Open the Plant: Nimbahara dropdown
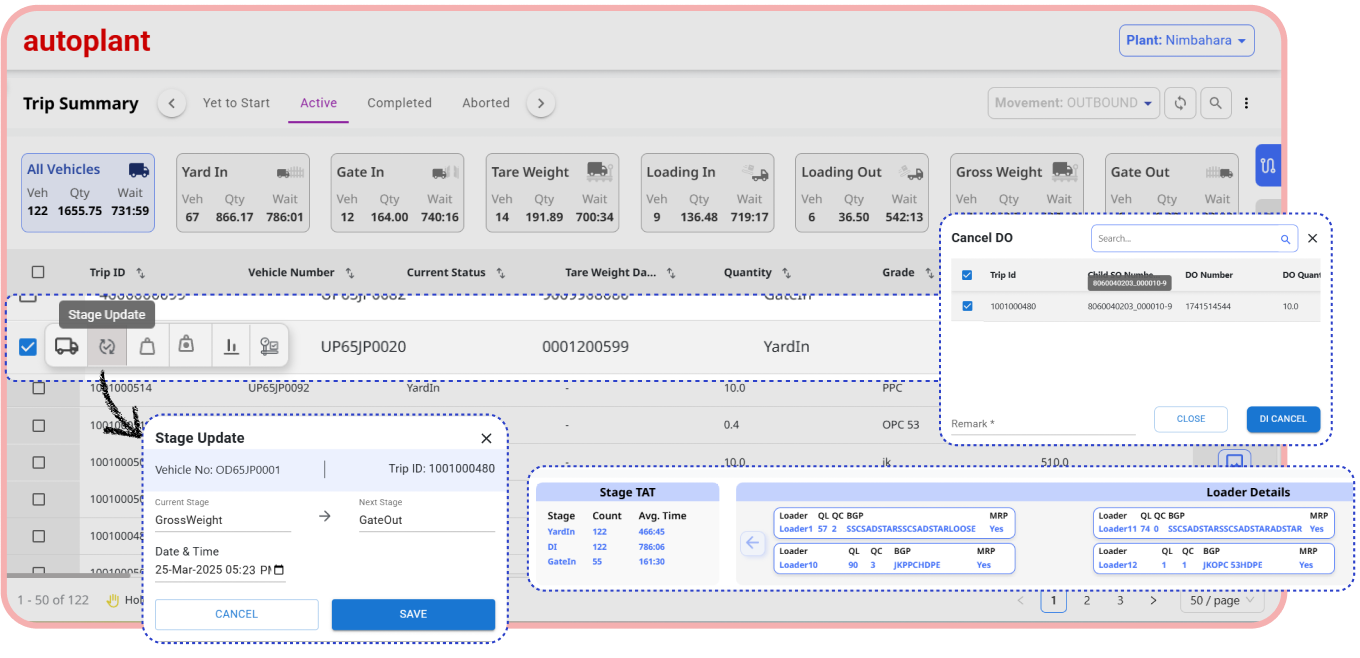The height and width of the screenshot is (658, 1360). click(1186, 41)
